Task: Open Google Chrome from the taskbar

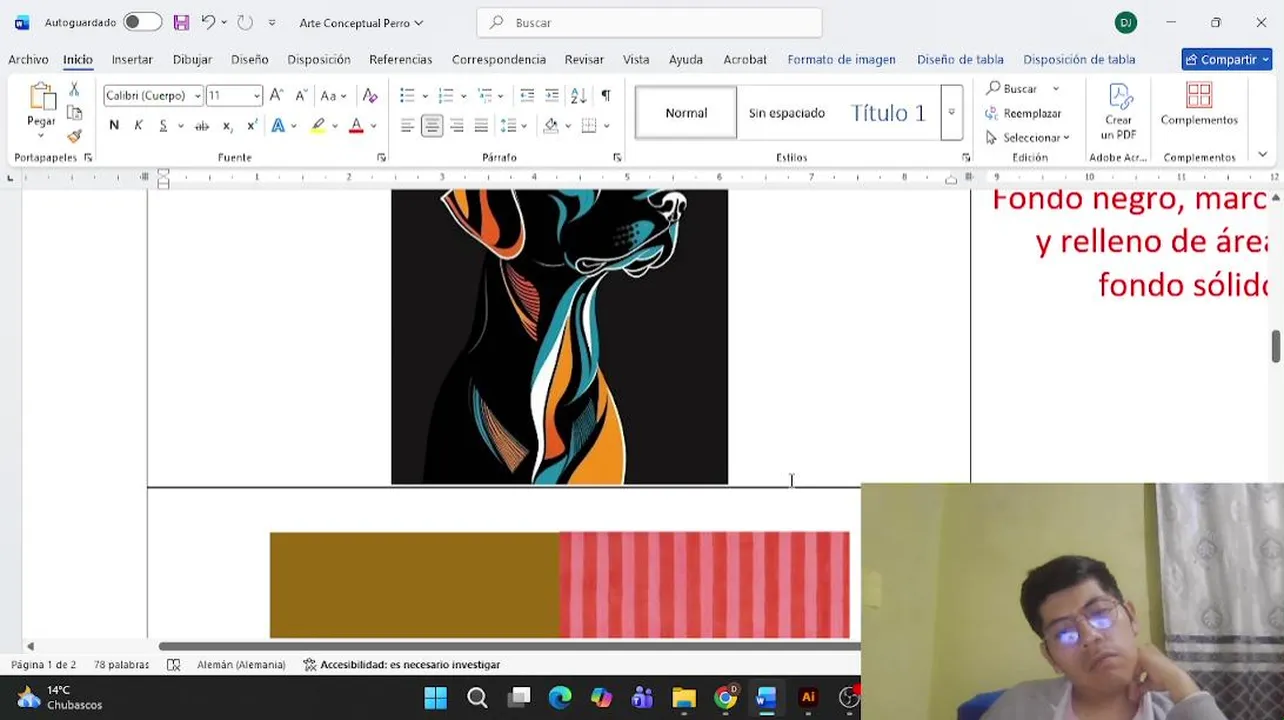Action: (726, 697)
